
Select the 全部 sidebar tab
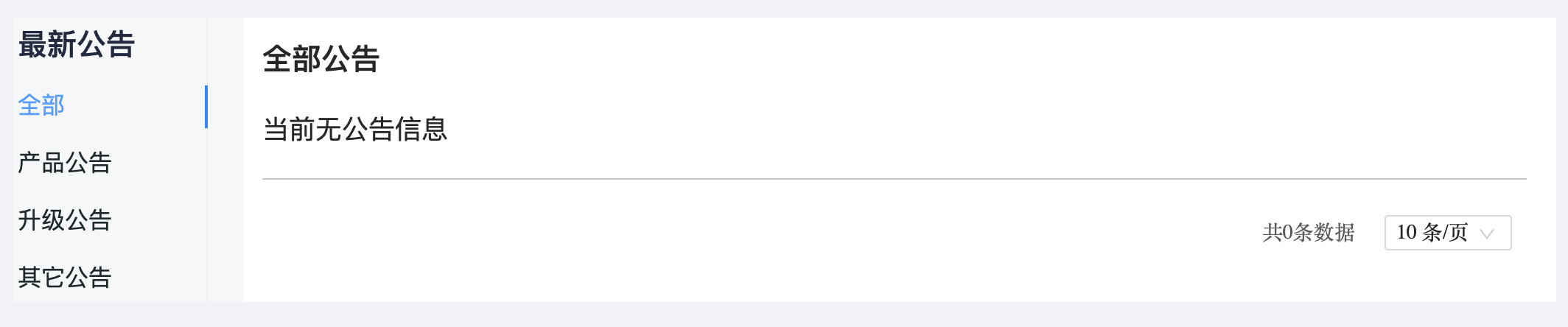point(41,105)
